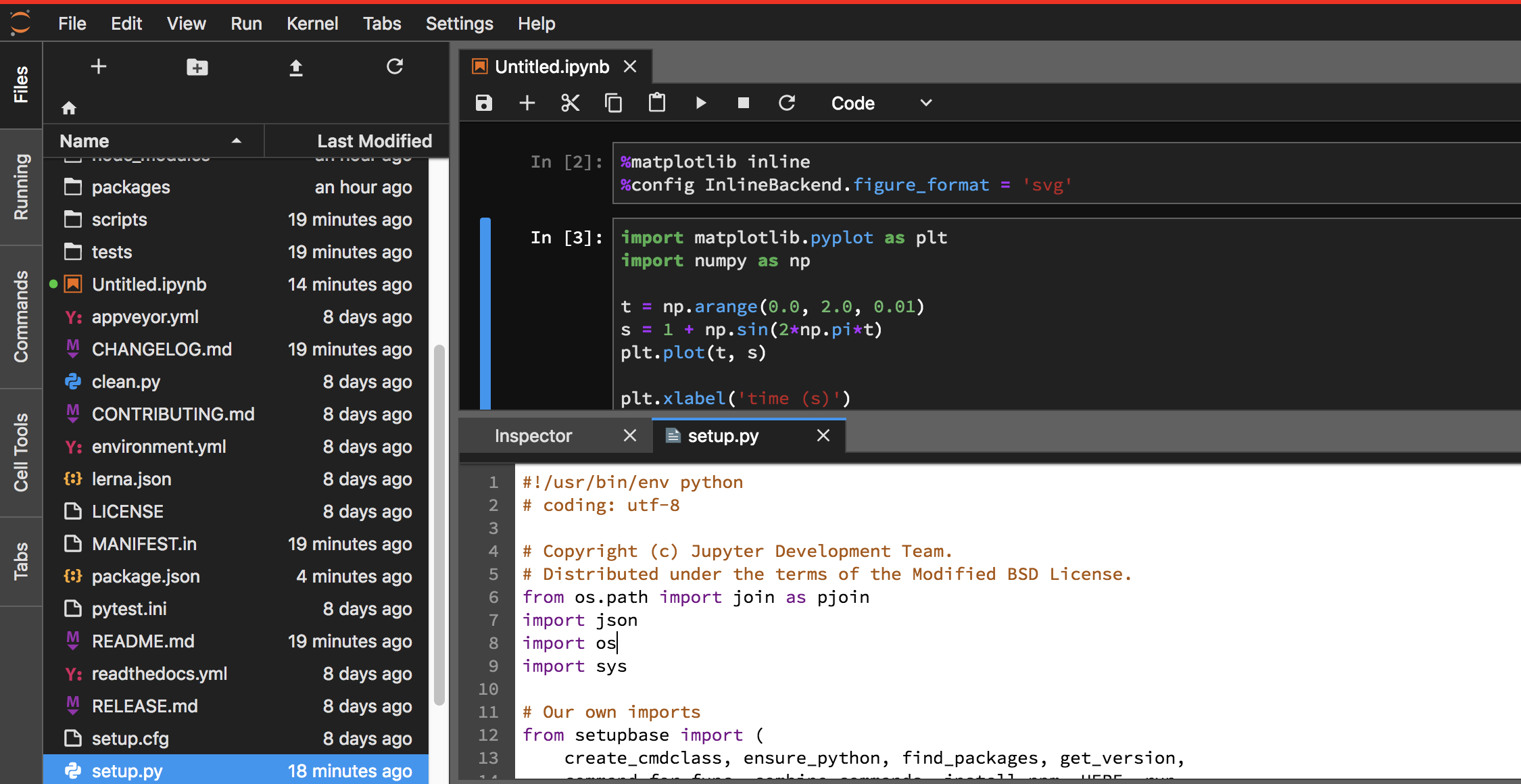Open the Kernel menu
Image resolution: width=1521 pixels, height=784 pixels.
312,23
